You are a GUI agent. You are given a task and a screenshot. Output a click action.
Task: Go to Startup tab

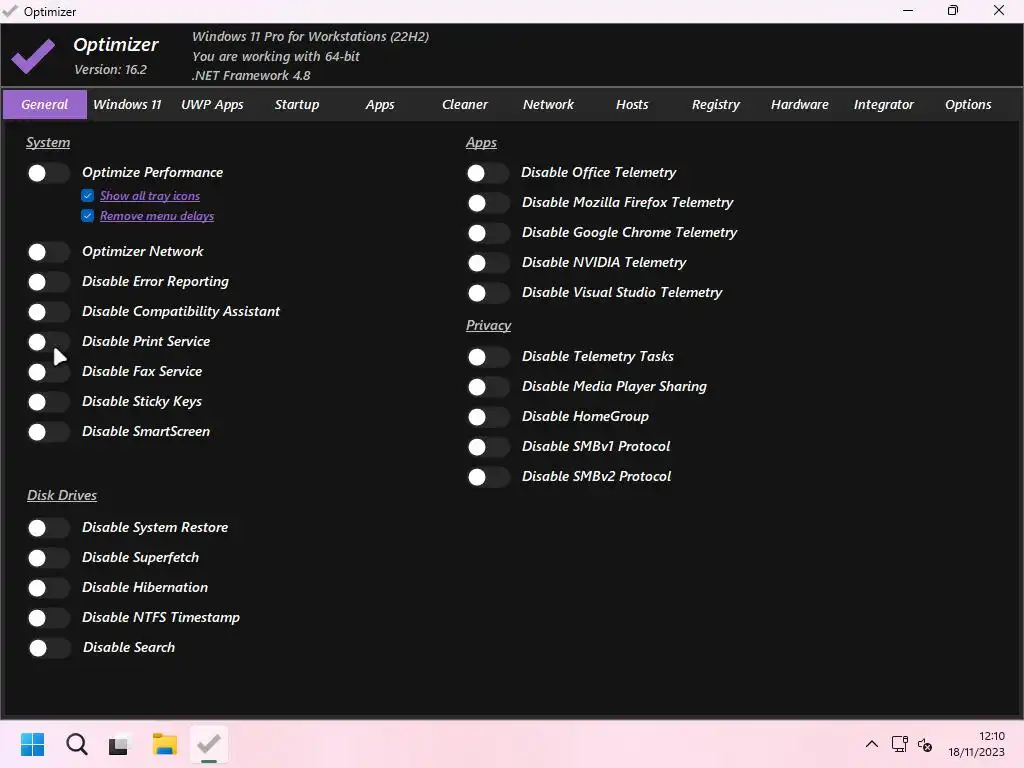click(x=296, y=104)
